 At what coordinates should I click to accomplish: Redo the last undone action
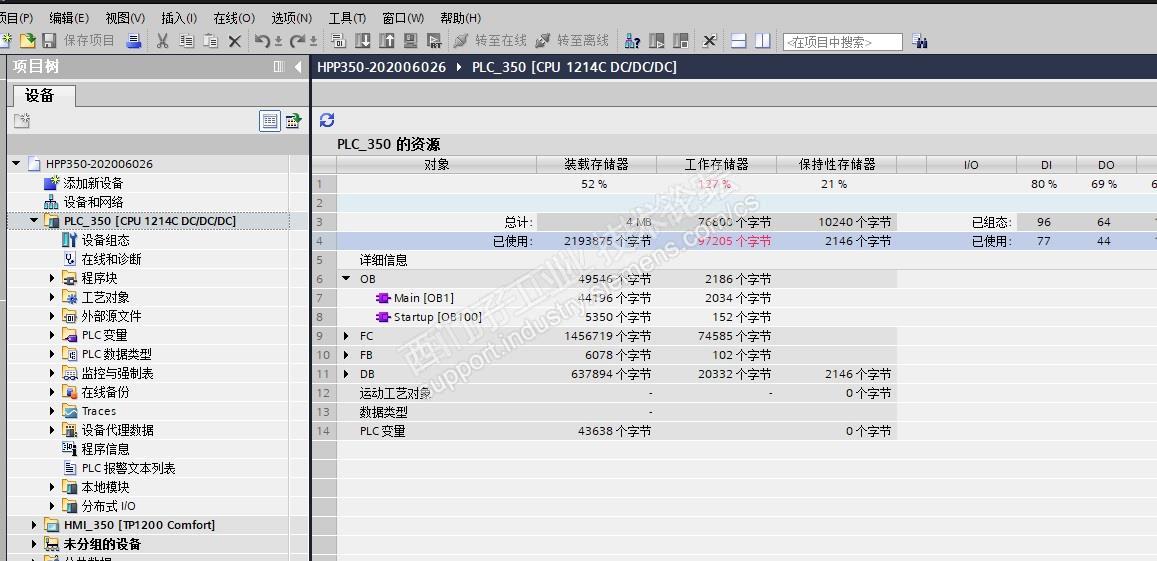[x=298, y=41]
